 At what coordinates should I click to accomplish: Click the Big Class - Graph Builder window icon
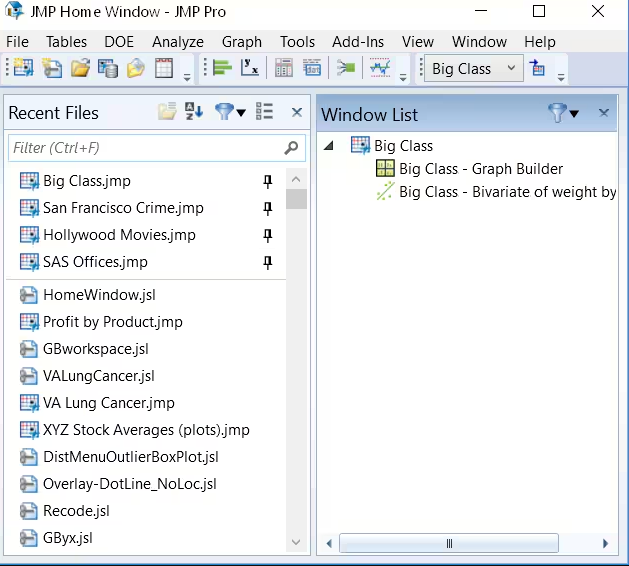coord(385,168)
